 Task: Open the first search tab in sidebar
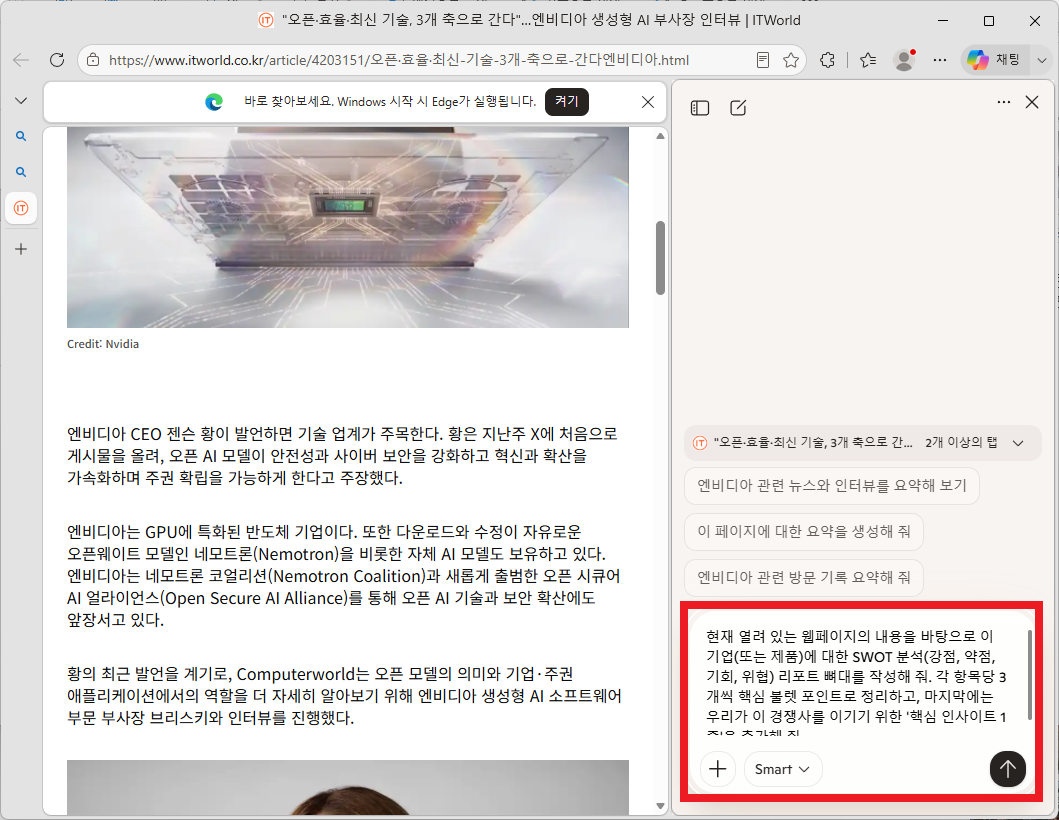[21, 136]
